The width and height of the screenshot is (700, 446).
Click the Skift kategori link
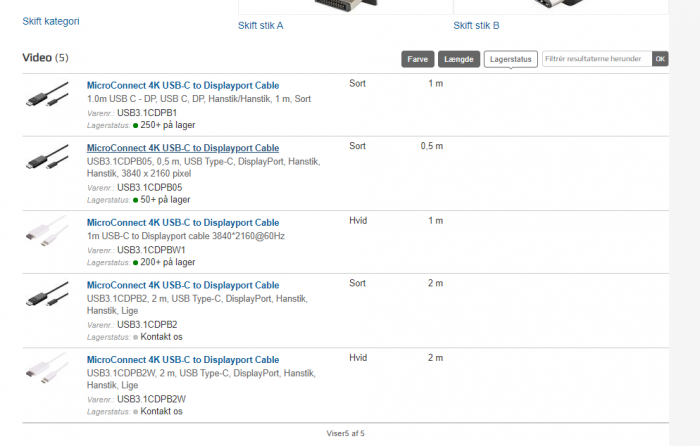(x=51, y=21)
